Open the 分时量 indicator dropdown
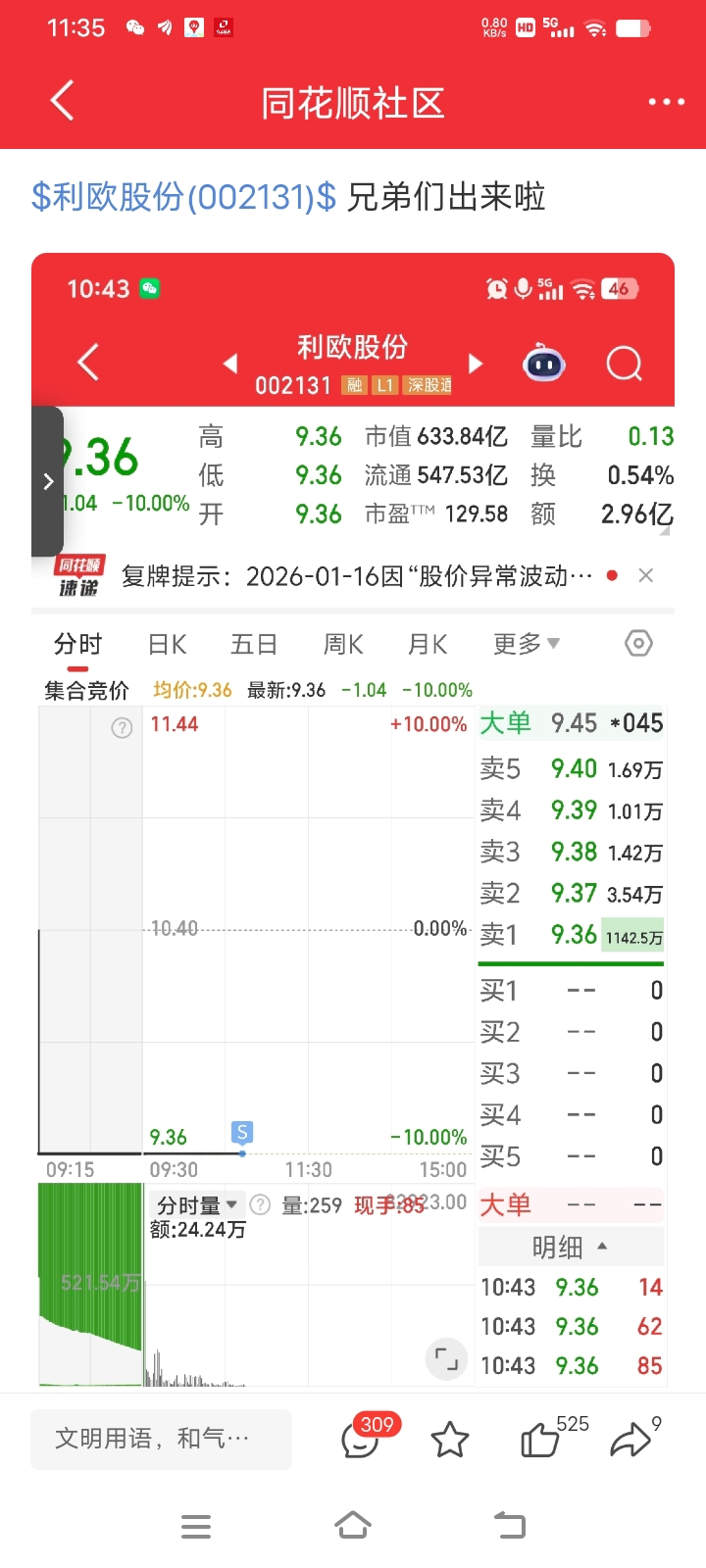706x1568 pixels. point(197,1204)
